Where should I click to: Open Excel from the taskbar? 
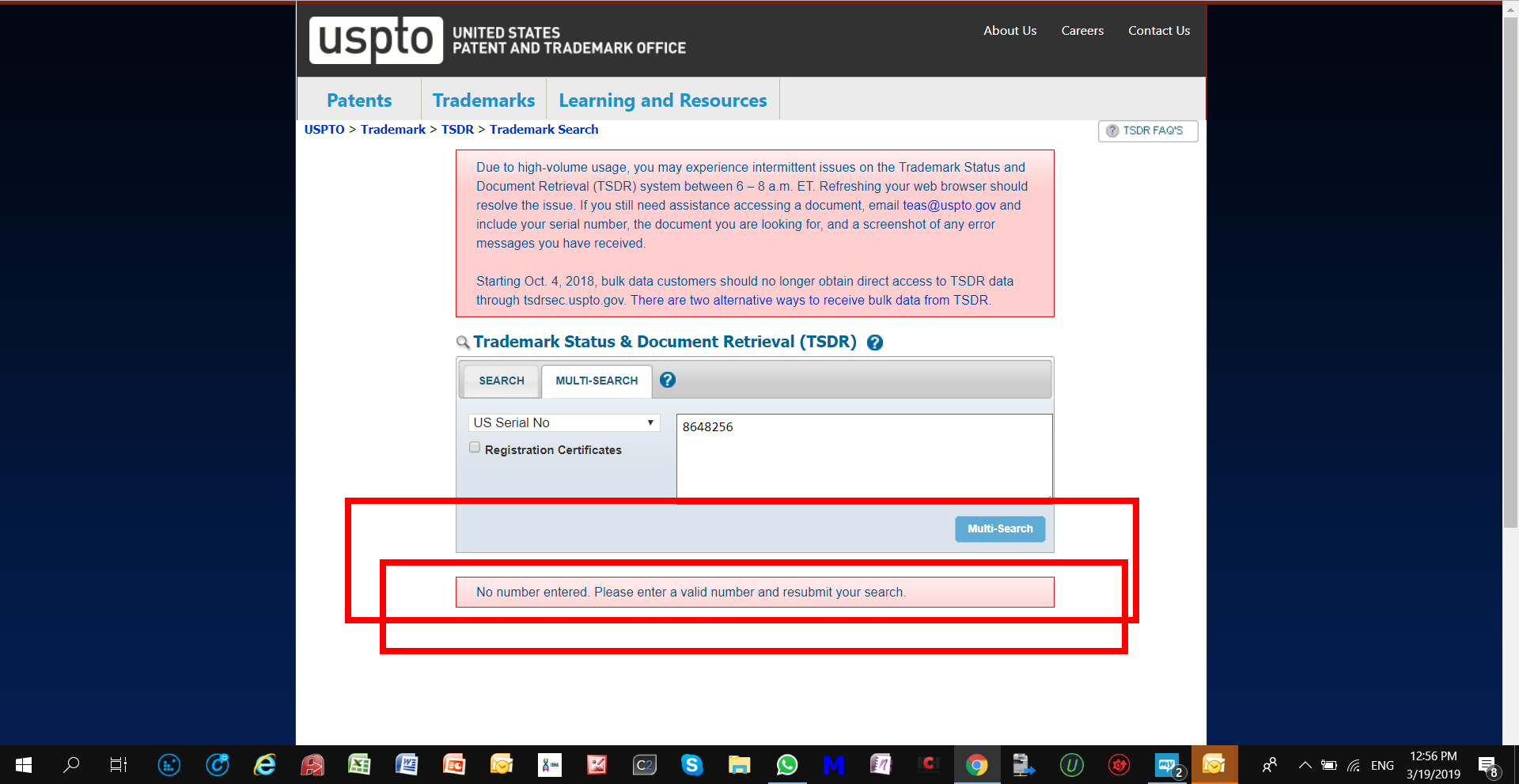(359, 765)
